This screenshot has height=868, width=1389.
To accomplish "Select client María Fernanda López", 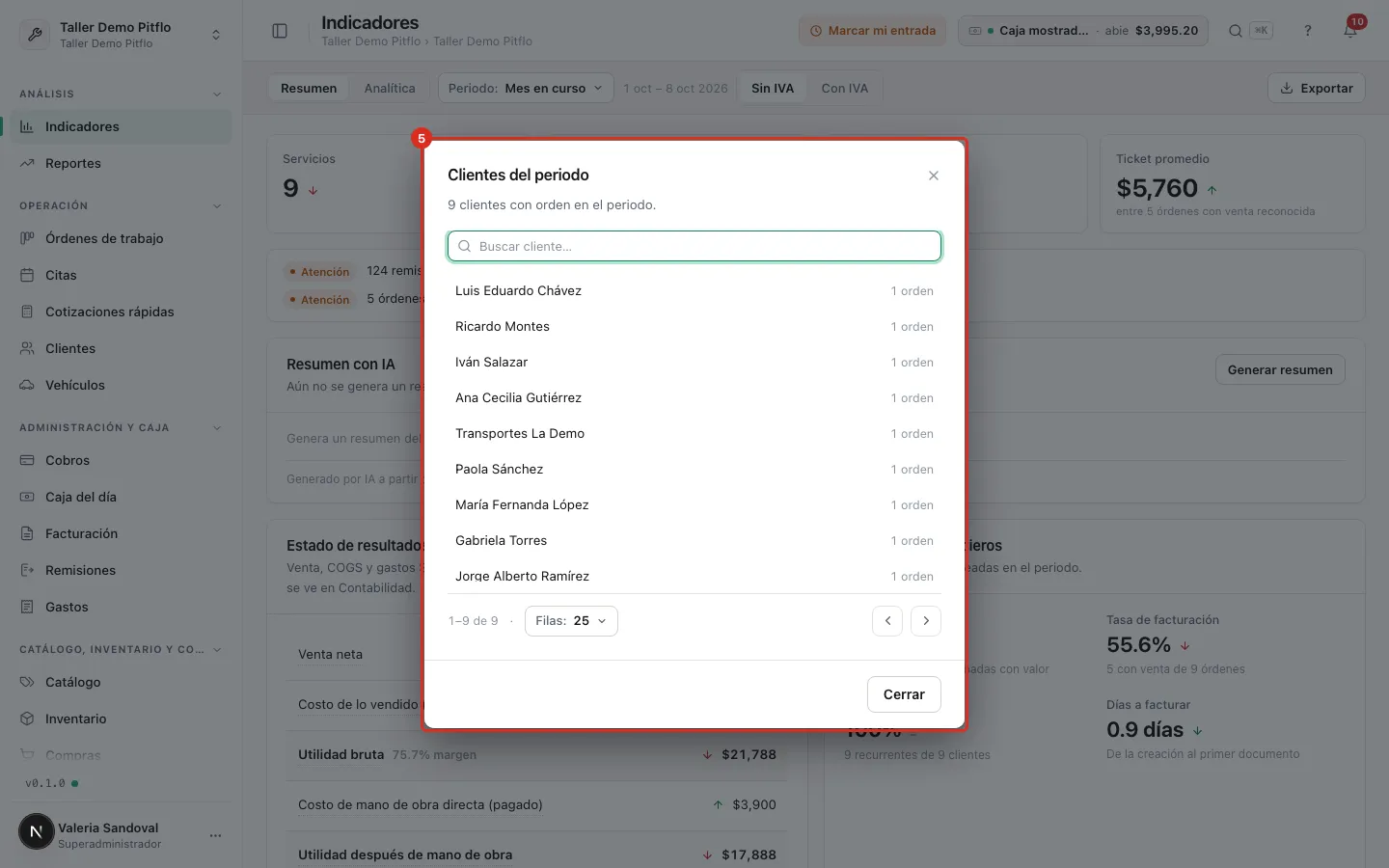I will (694, 505).
